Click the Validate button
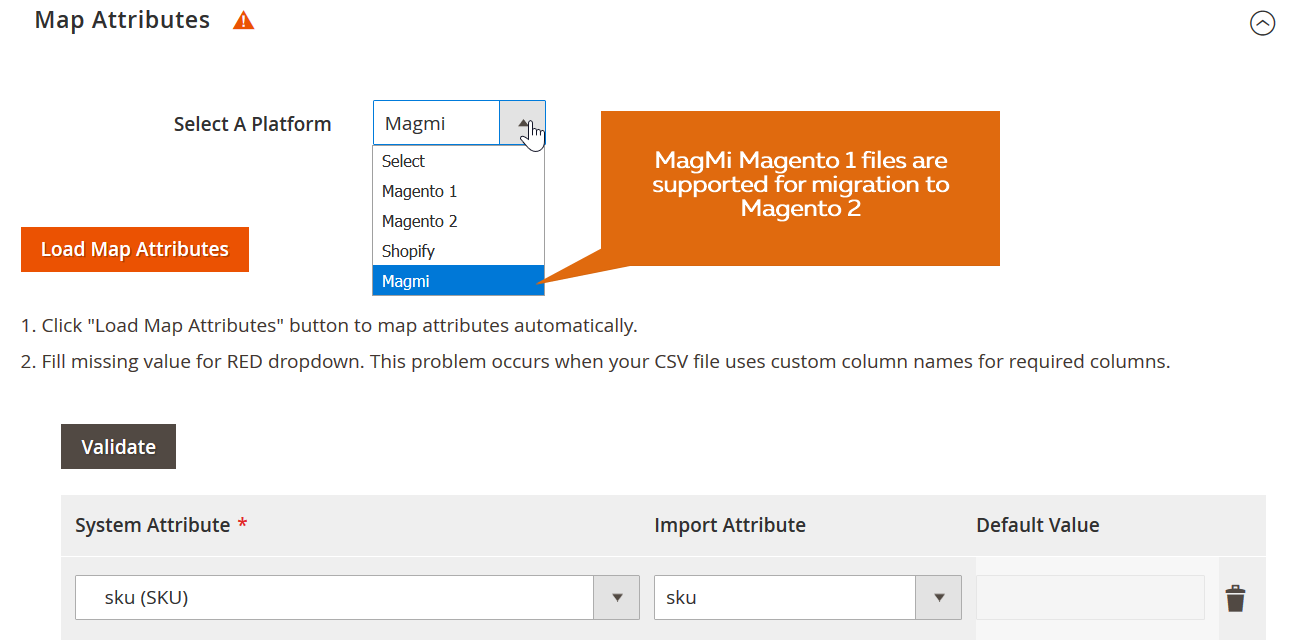Image resolution: width=1310 pixels, height=640 pixels. [x=118, y=447]
